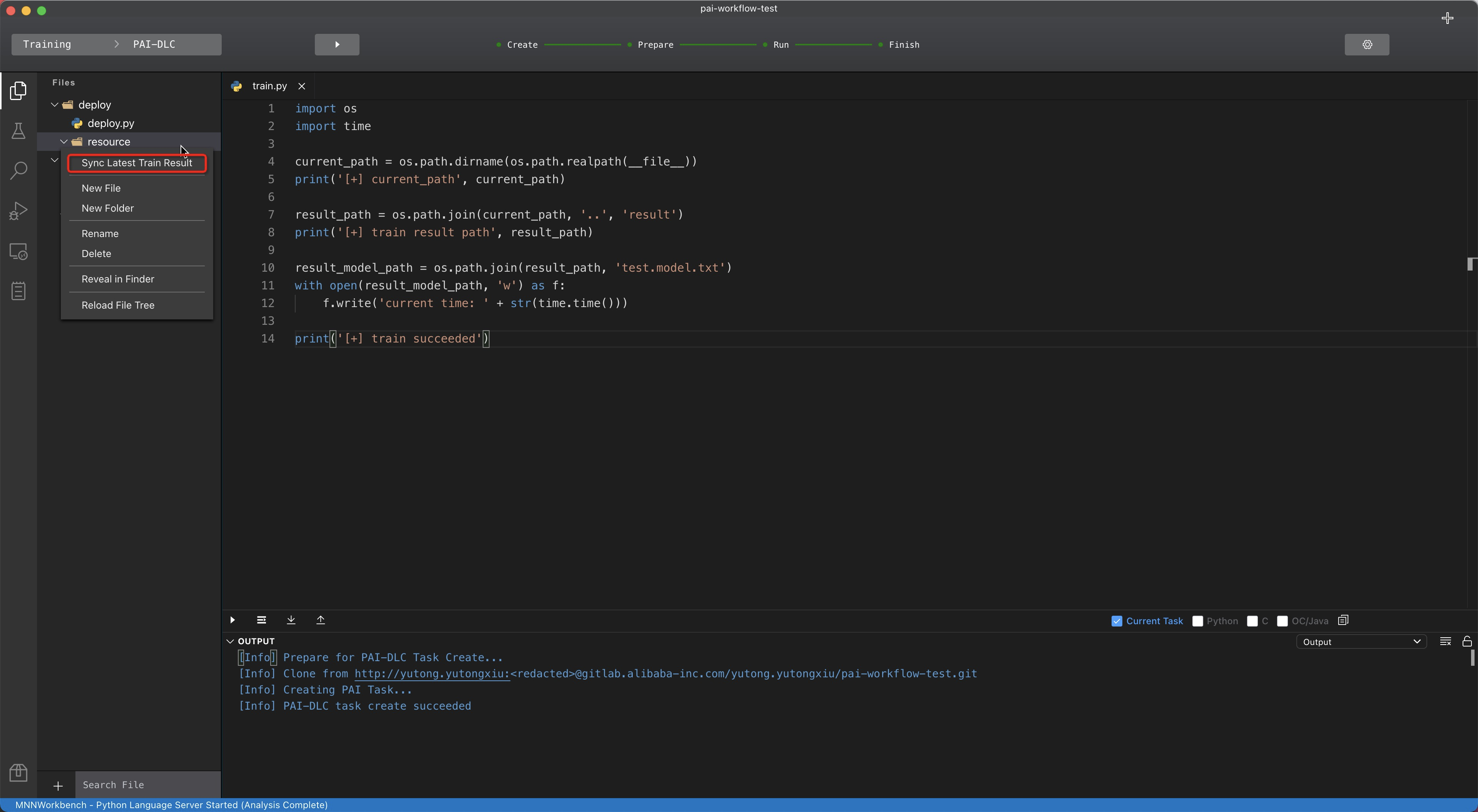Collapse the OUTPUT panel section
The width and height of the screenshot is (1478, 812).
[x=230, y=641]
